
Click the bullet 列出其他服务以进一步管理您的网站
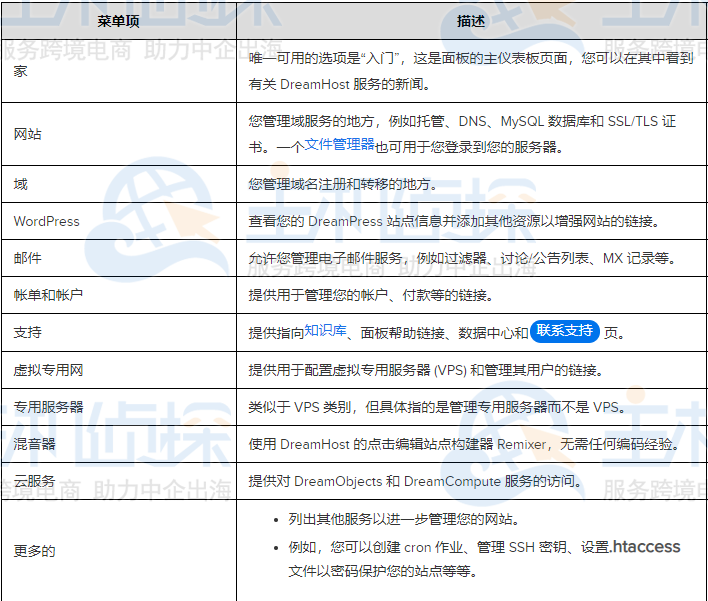(404, 519)
